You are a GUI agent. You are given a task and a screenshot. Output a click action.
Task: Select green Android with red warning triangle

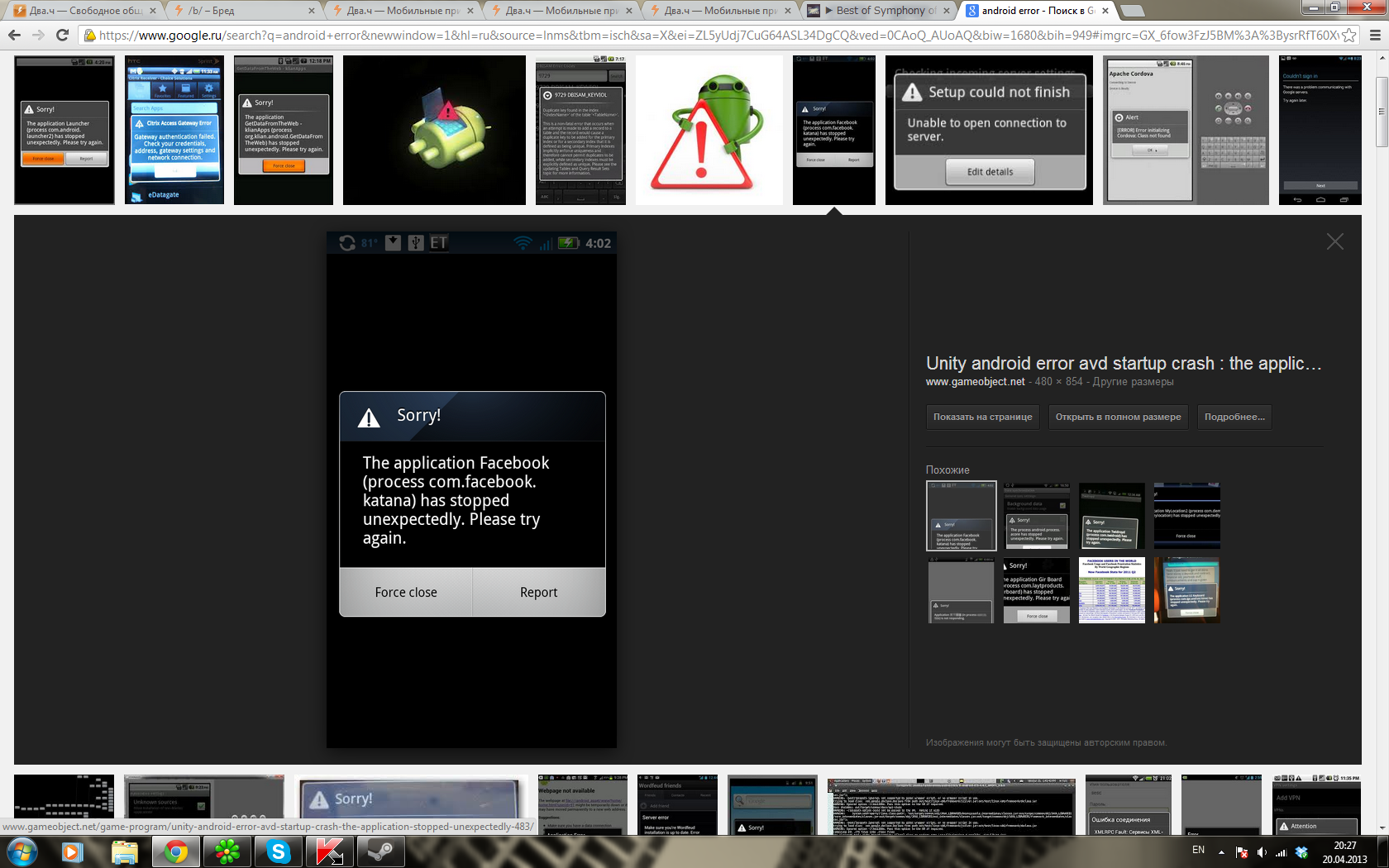tap(709, 130)
